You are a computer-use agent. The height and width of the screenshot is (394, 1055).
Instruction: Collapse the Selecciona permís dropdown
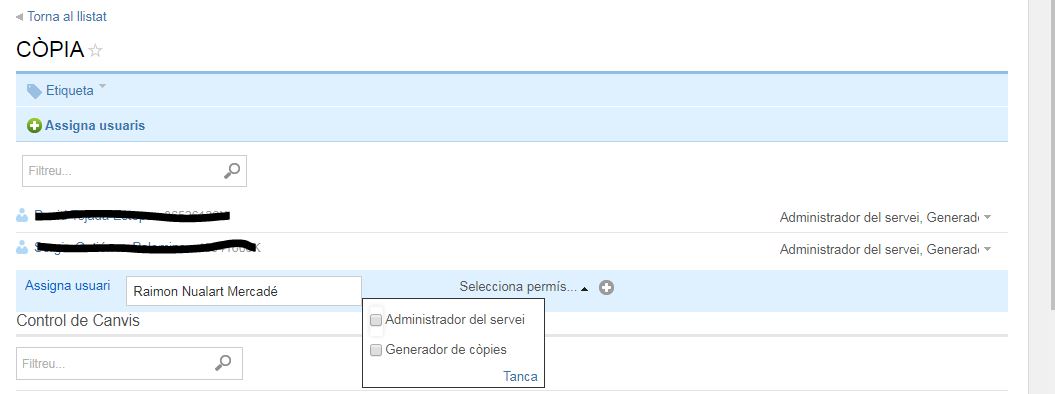tap(584, 288)
